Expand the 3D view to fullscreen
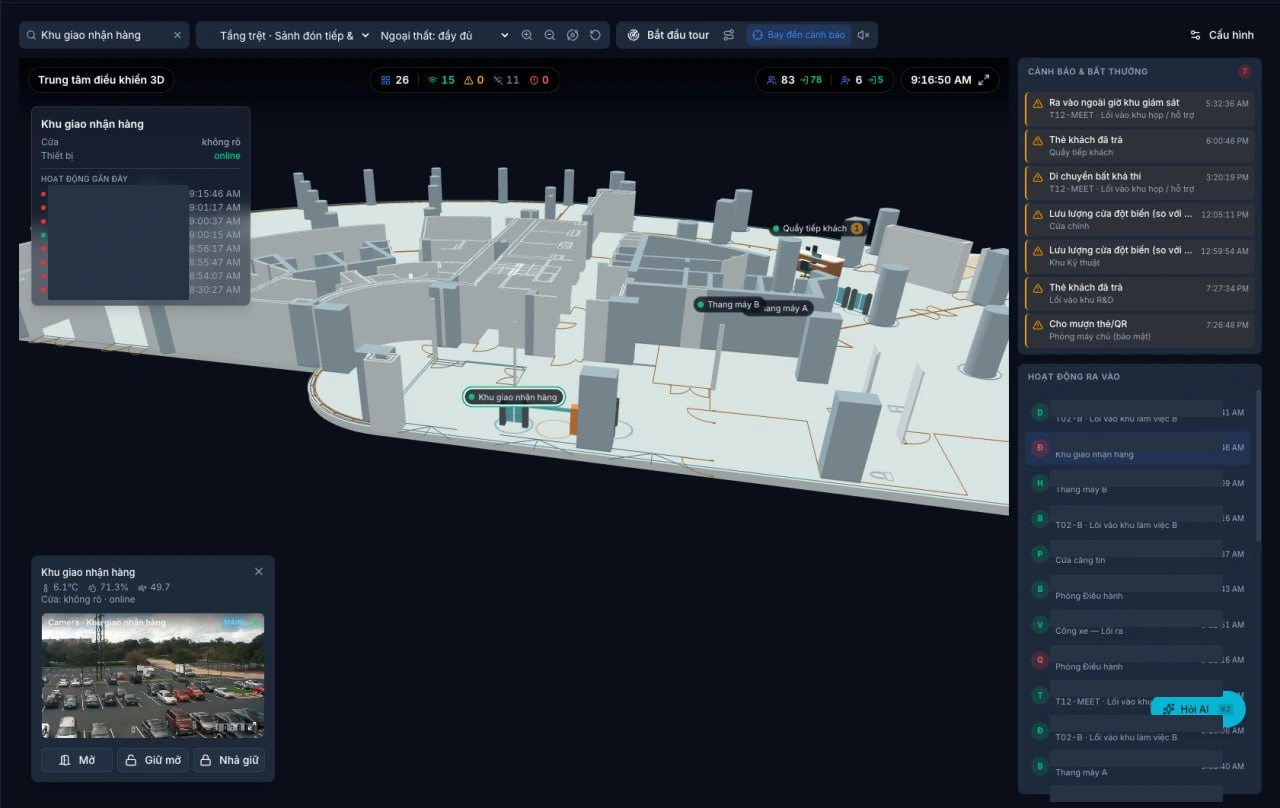Screen dimensions: 1280x808 (x=984, y=80)
